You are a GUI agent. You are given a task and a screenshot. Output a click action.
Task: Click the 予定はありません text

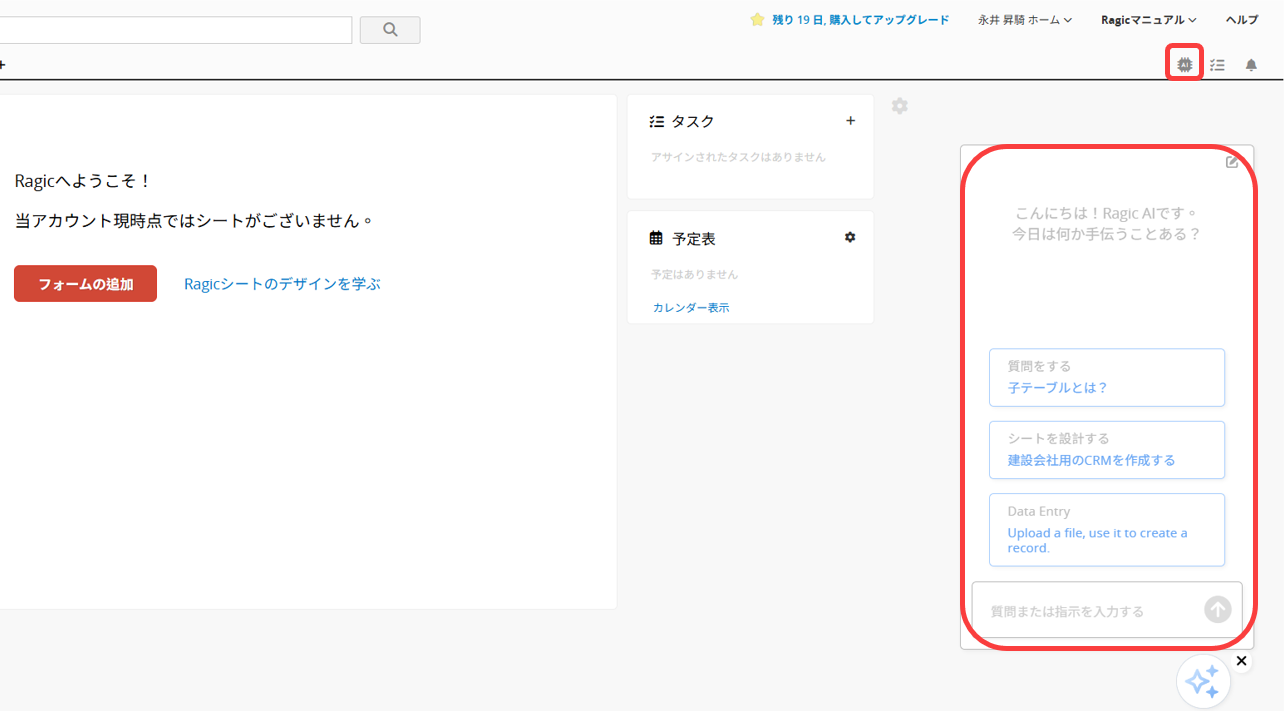(694, 274)
